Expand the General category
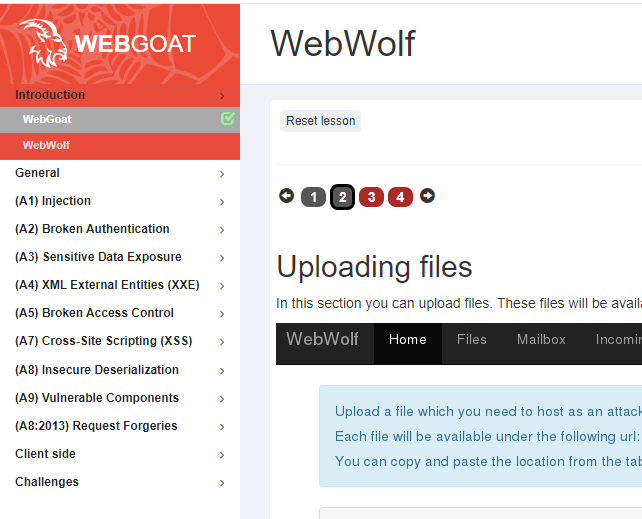Image resolution: width=642 pixels, height=519 pixels. pos(120,173)
